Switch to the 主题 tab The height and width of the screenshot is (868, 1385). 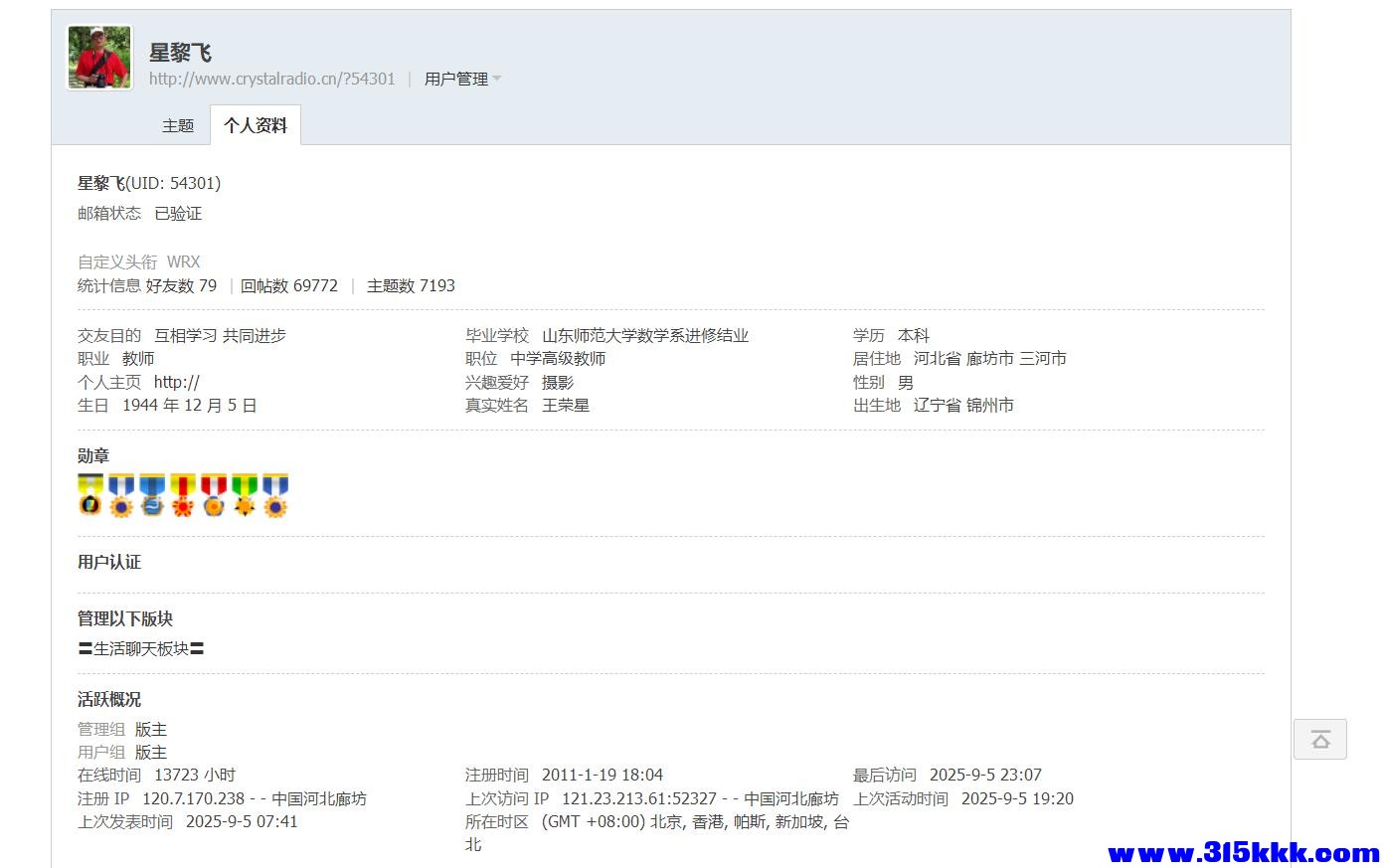point(178,125)
